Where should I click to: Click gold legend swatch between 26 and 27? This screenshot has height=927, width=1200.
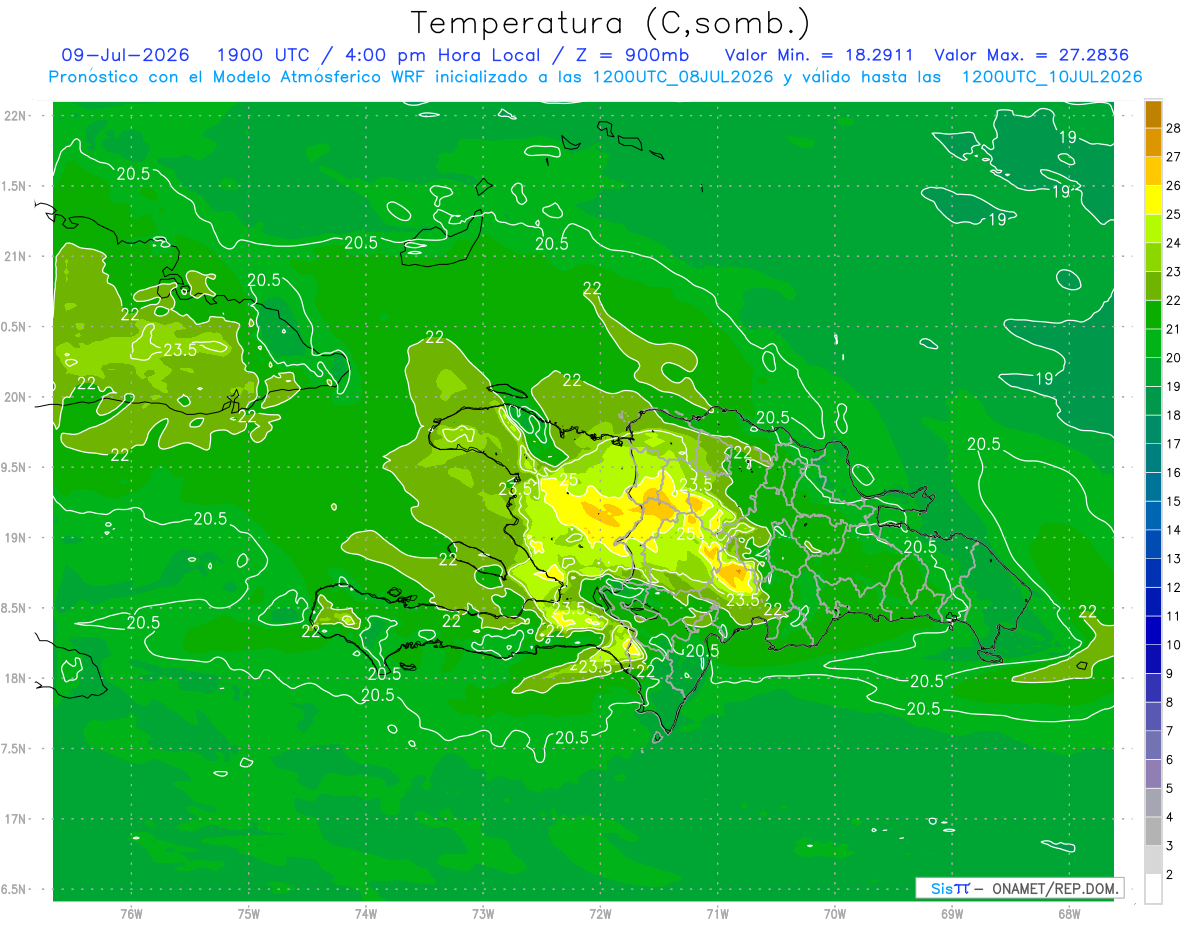tap(1153, 171)
